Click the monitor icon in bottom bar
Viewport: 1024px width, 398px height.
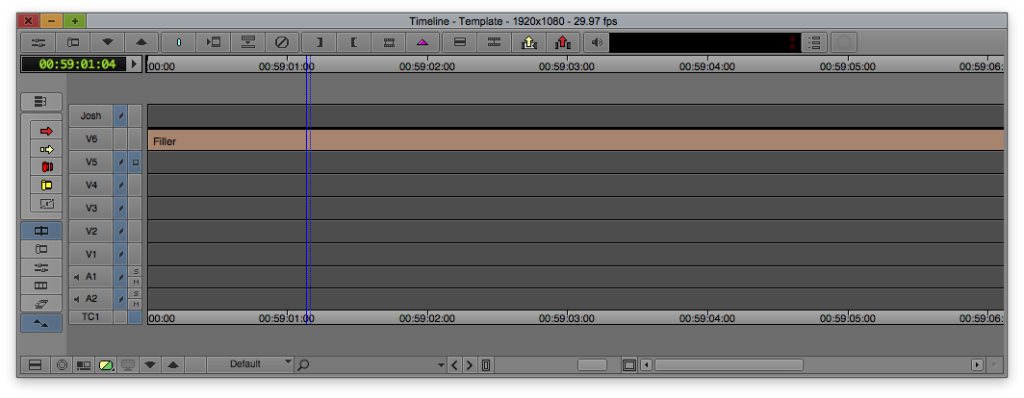coord(128,365)
